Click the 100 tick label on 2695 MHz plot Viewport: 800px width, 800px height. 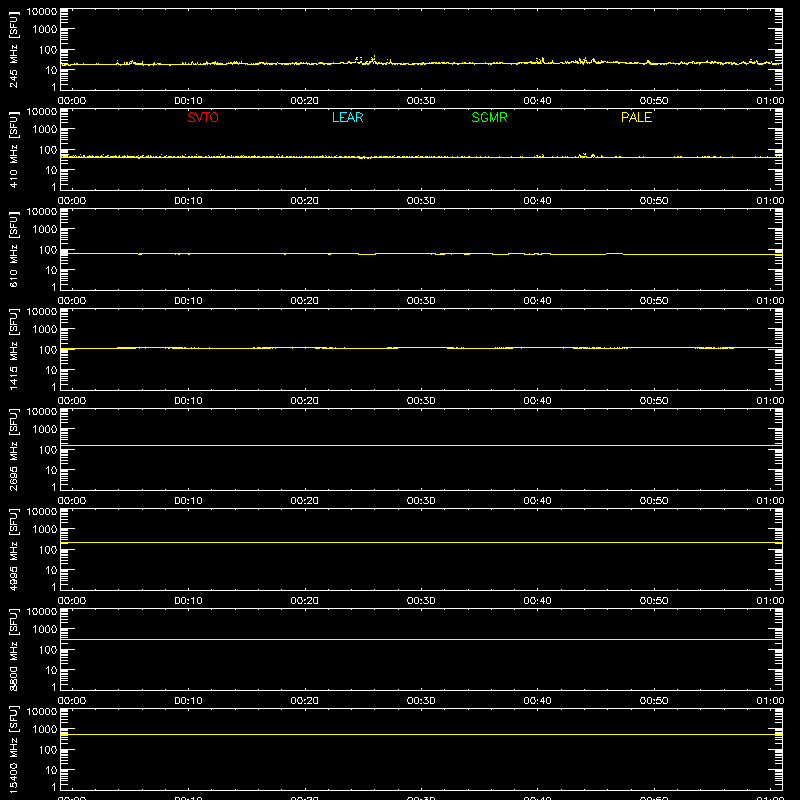[48, 450]
